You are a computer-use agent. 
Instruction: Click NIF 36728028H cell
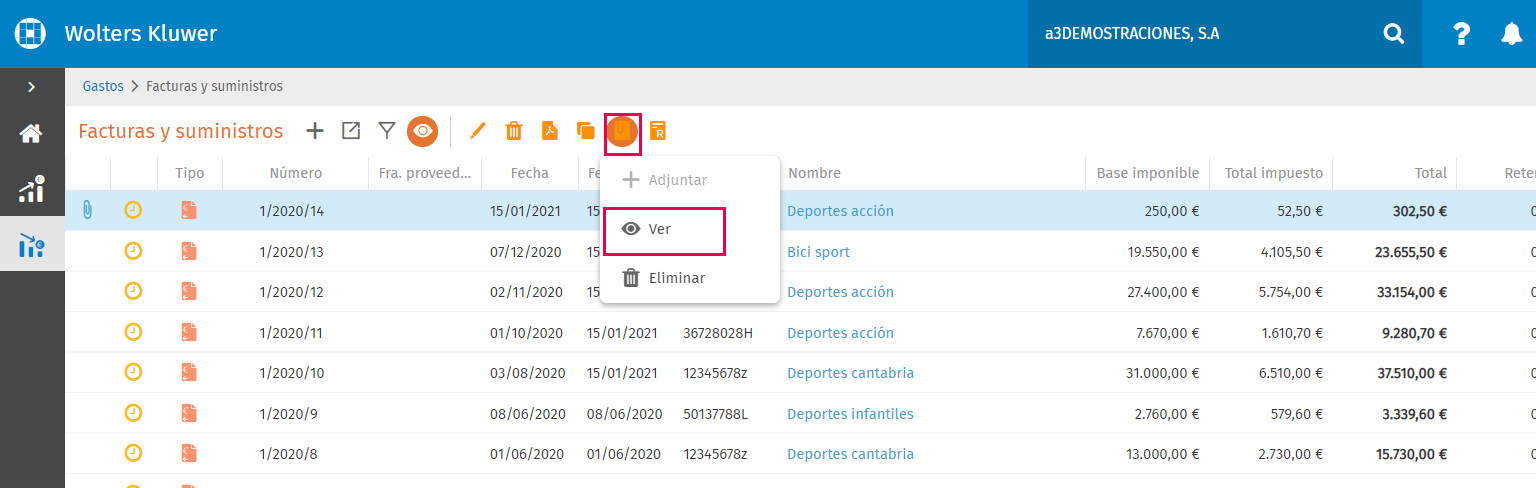718,333
